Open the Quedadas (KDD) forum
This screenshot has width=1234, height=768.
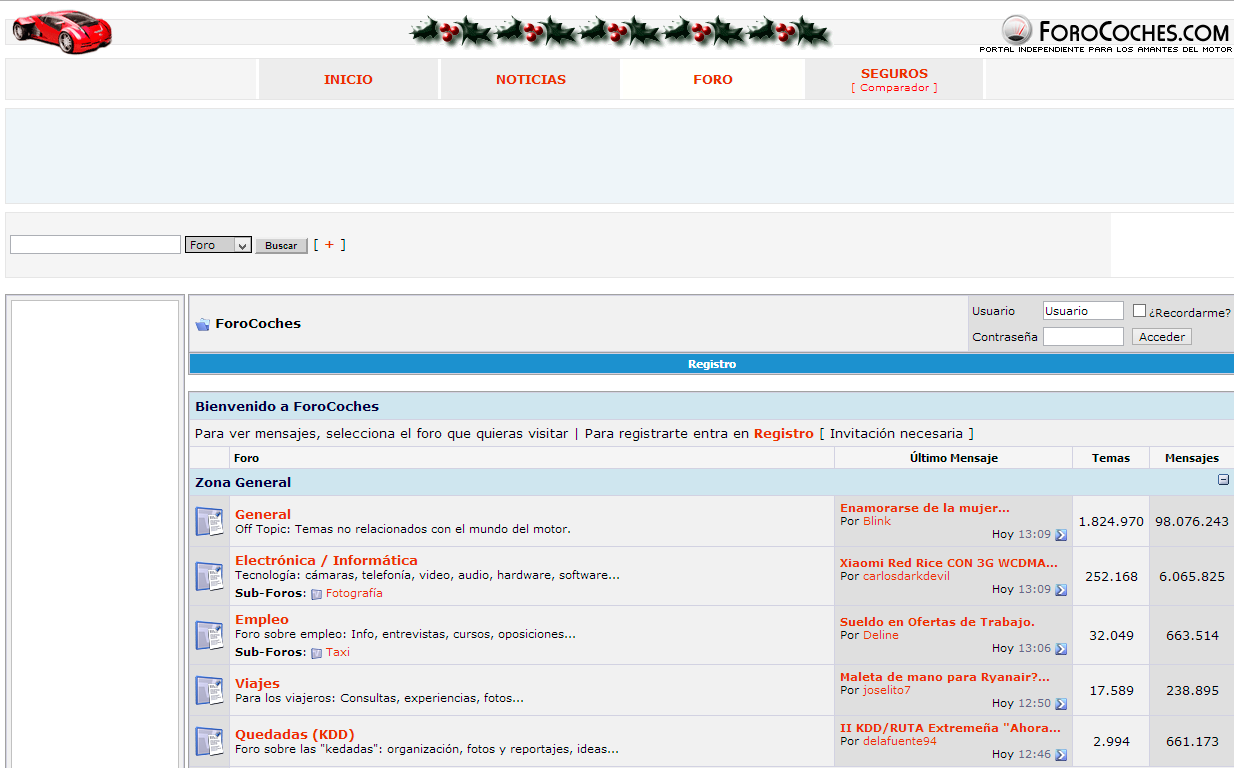[295, 735]
